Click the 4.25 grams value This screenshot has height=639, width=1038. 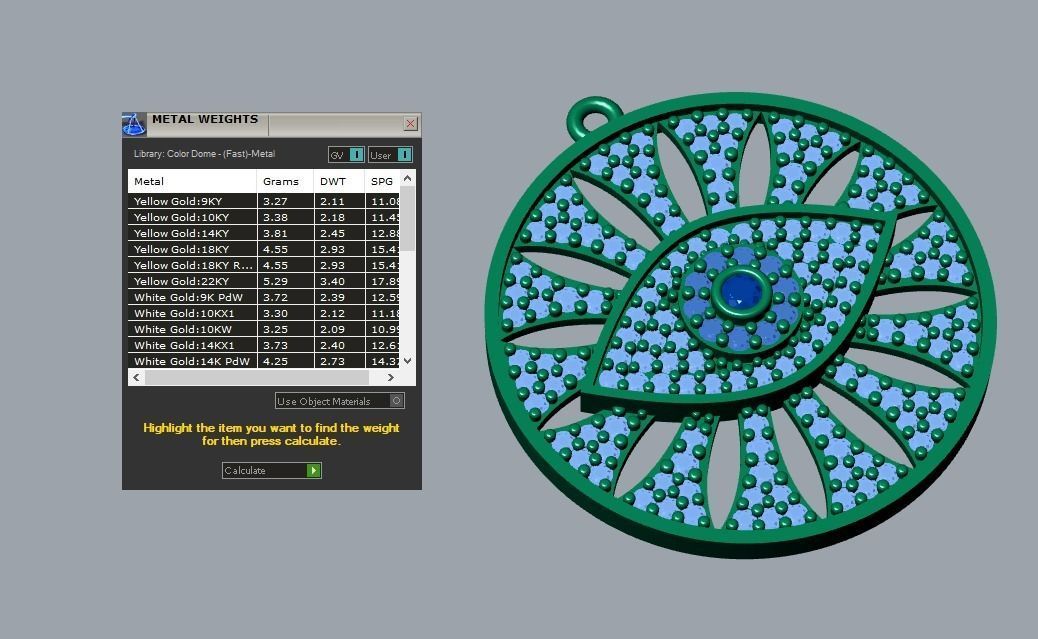[275, 361]
